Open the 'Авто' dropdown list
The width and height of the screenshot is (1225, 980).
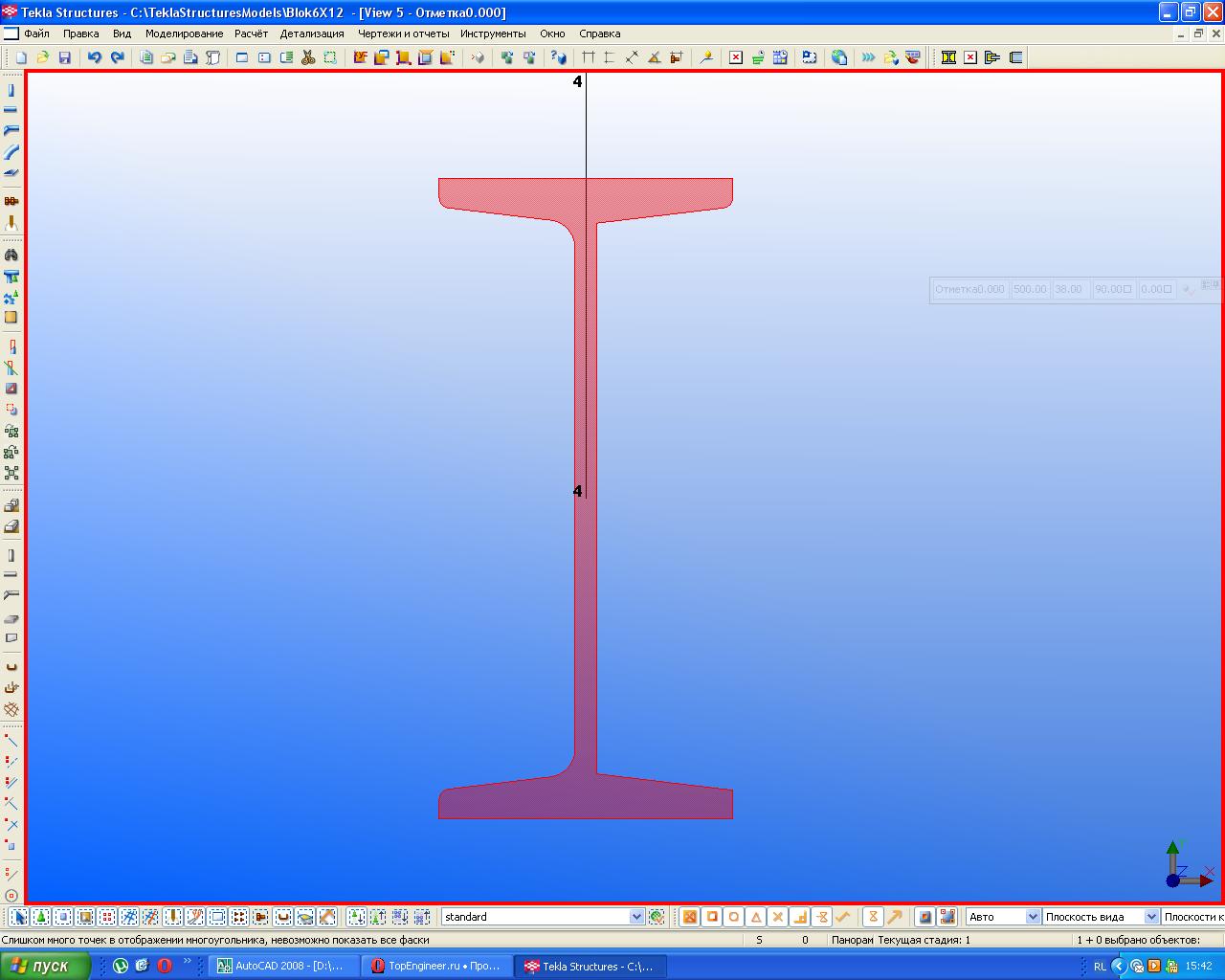click(x=1033, y=917)
